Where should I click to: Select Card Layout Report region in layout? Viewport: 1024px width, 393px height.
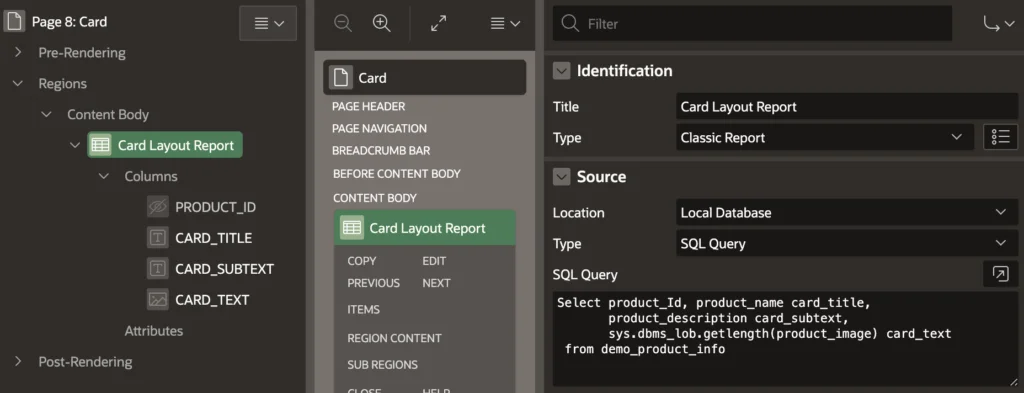tap(424, 228)
